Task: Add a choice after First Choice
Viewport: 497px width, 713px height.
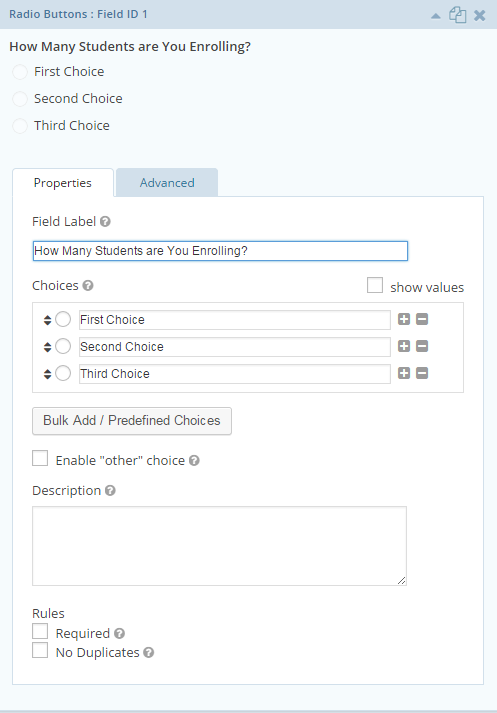Action: (404, 319)
